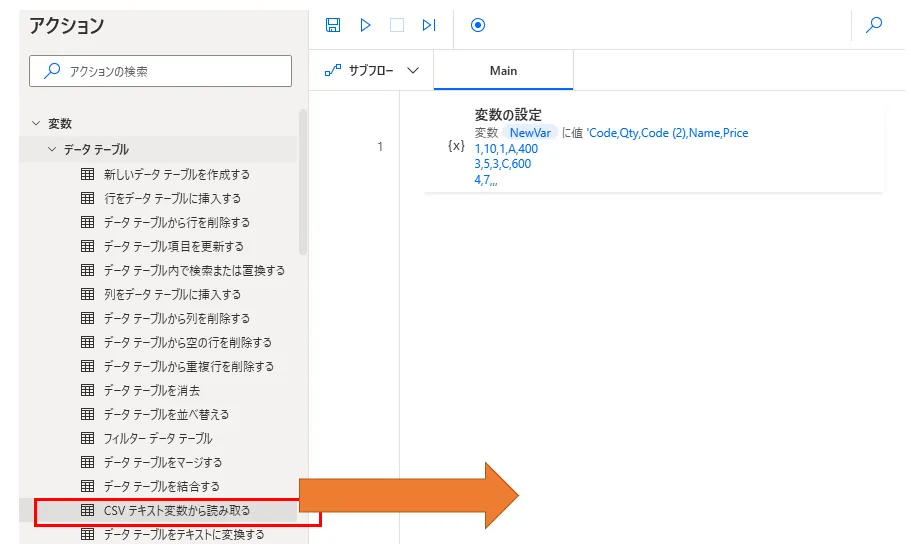Click the NewVar variable badge
Screen dimensions: 911x546
point(530,133)
